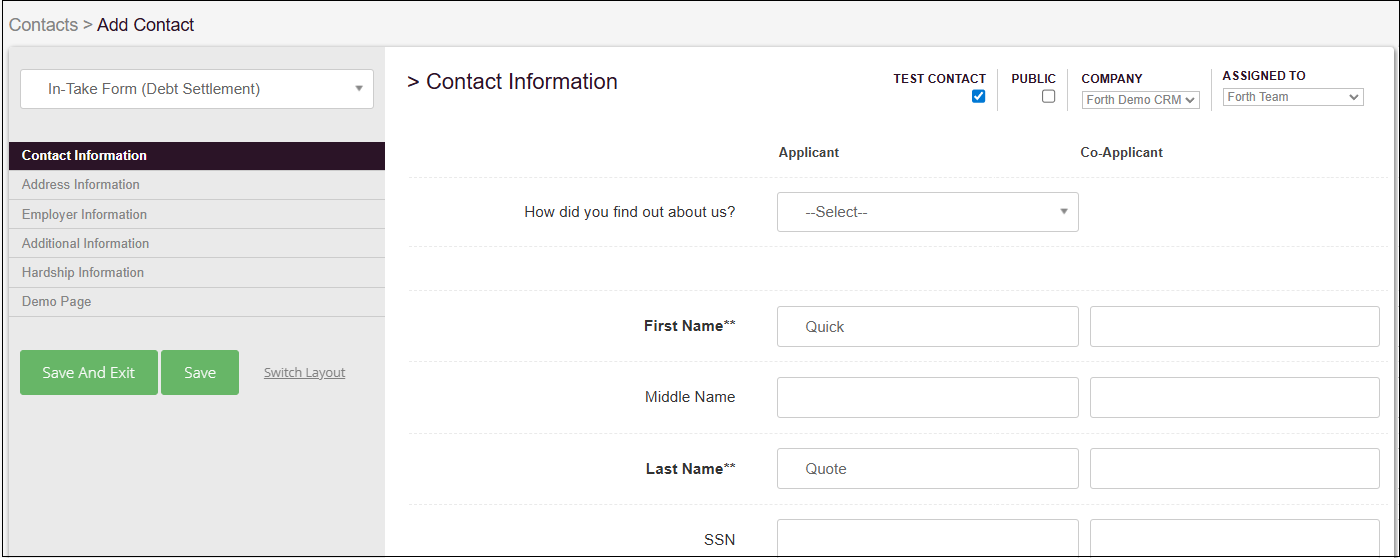
Task: Enable the Public checkbox
Action: tap(1048, 97)
